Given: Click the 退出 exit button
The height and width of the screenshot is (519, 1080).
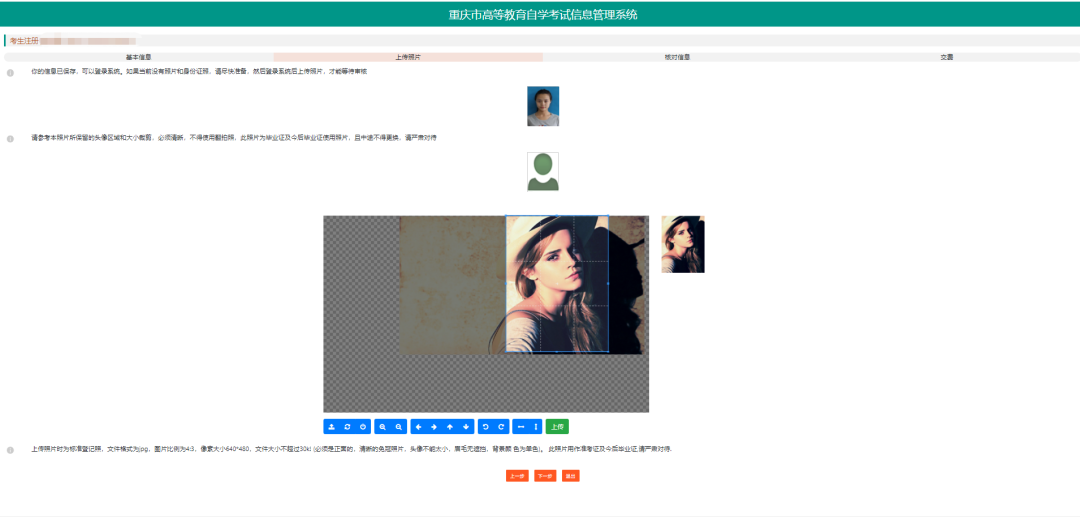Looking at the screenshot, I should click(x=570, y=476).
